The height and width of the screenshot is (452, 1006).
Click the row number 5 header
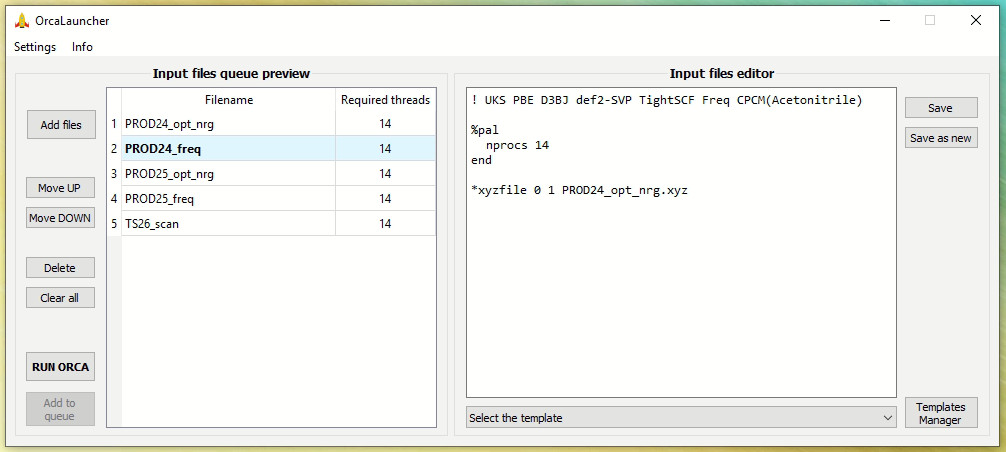pyautogui.click(x=114, y=224)
